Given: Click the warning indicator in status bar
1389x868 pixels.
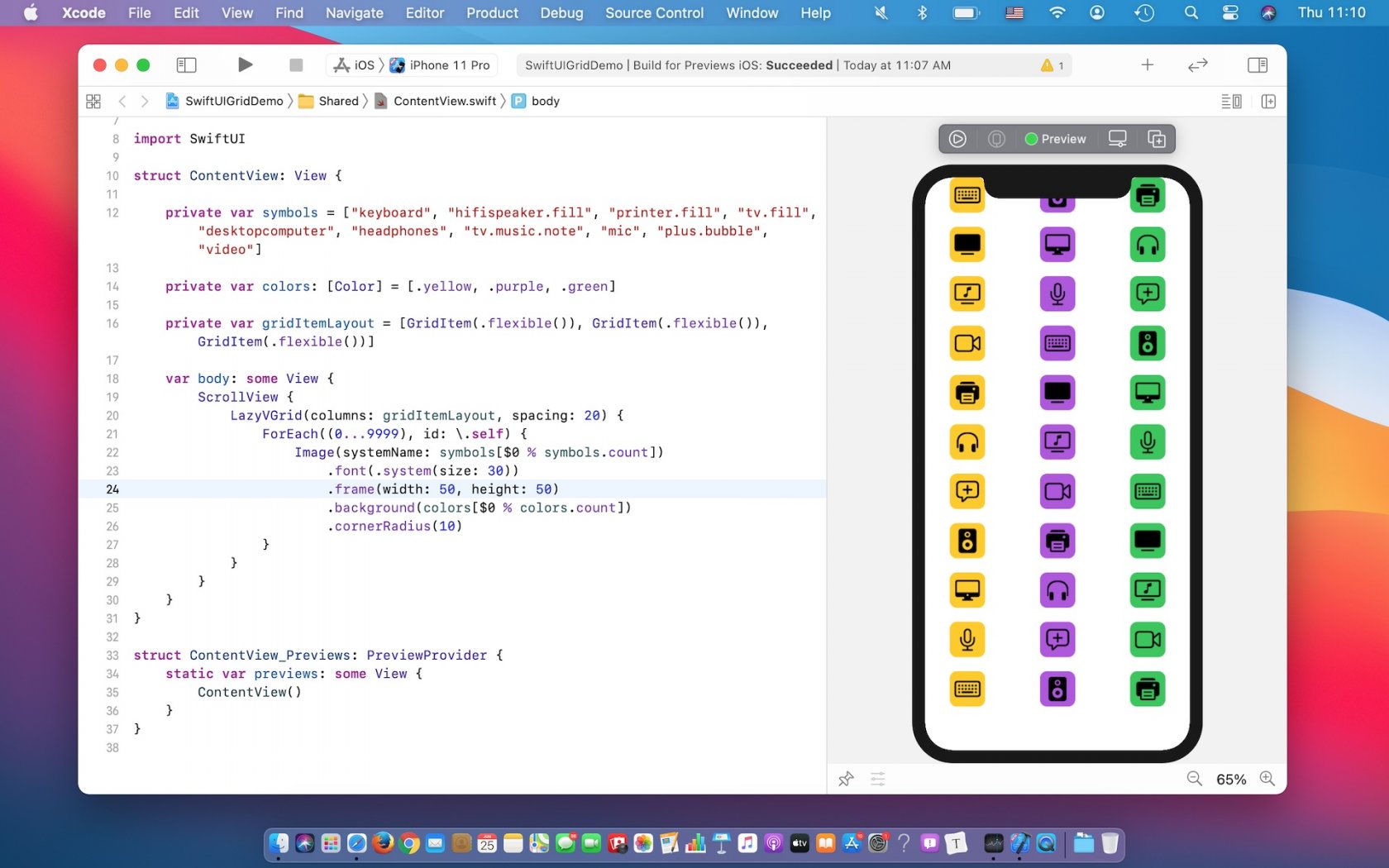Looking at the screenshot, I should 1052,65.
